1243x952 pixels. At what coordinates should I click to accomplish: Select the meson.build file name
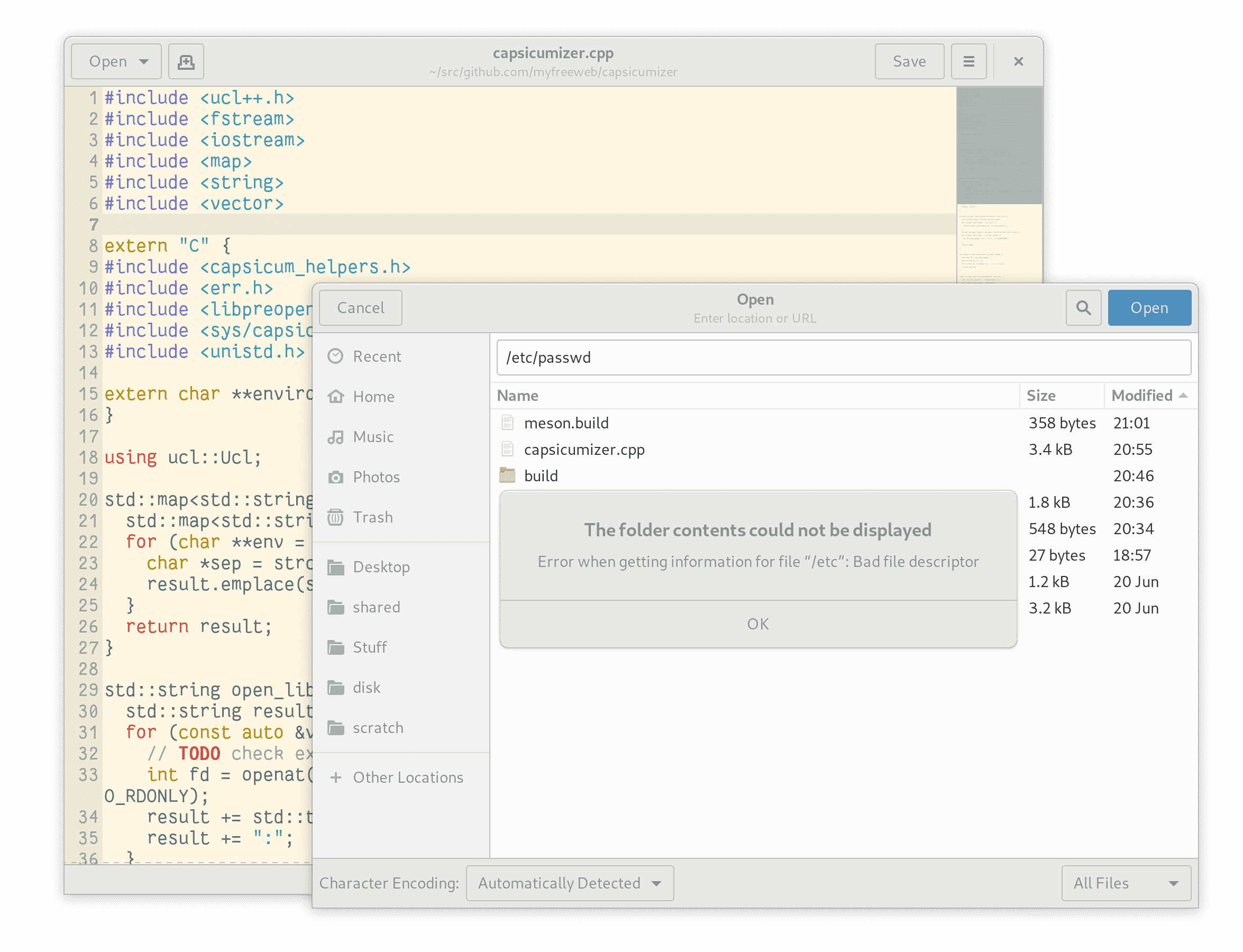pos(566,423)
